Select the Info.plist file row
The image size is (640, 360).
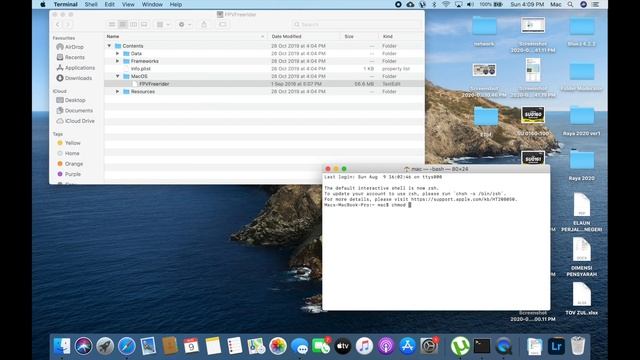click(x=264, y=69)
